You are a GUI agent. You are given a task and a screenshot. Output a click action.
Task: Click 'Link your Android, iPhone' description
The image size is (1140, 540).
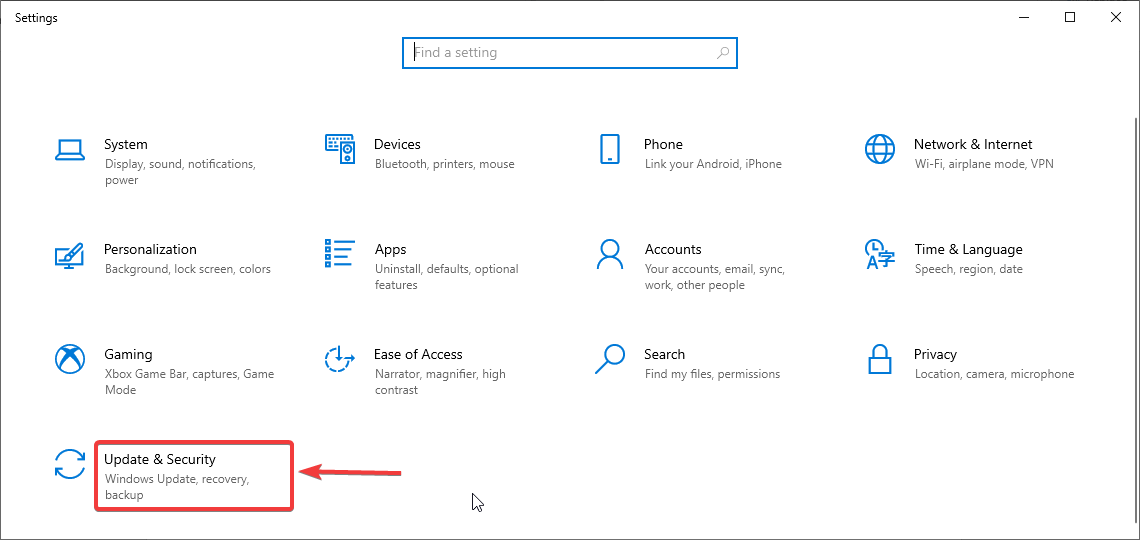(x=713, y=164)
